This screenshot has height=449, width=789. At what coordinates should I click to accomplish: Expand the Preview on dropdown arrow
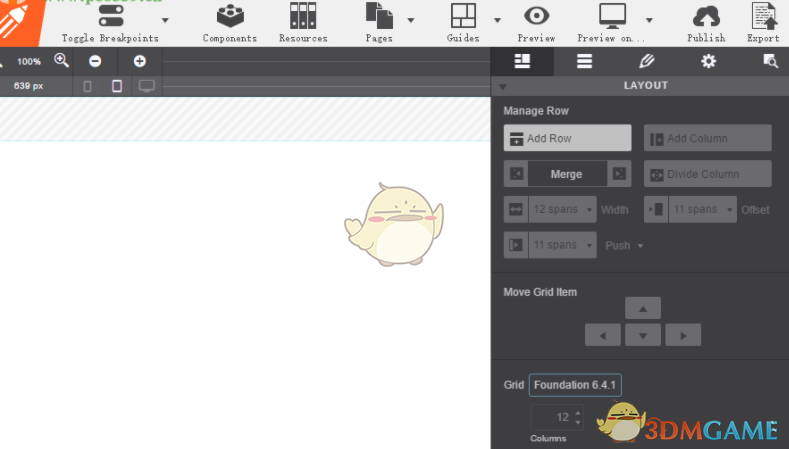click(x=649, y=20)
